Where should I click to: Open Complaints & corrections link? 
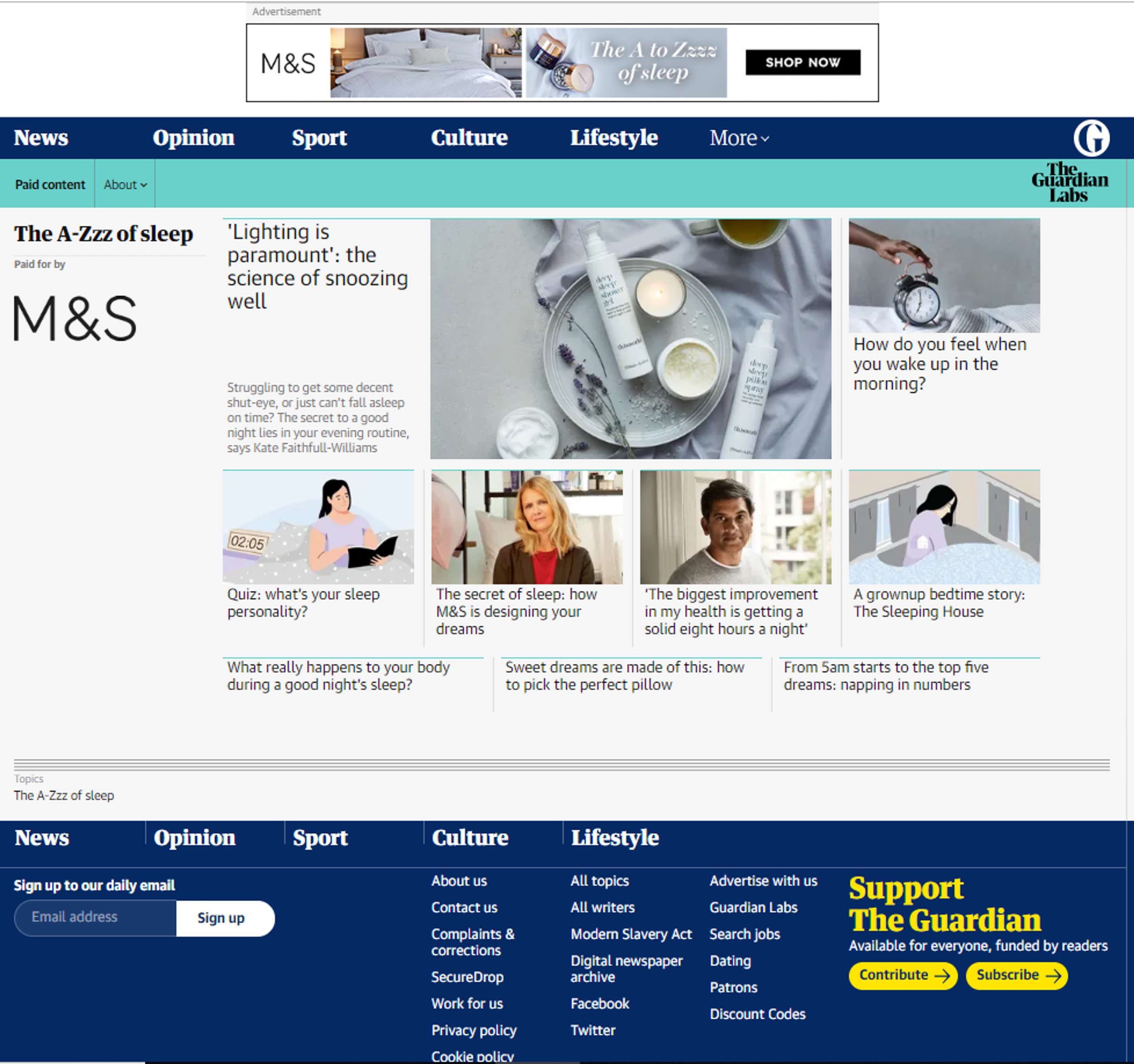click(x=473, y=943)
